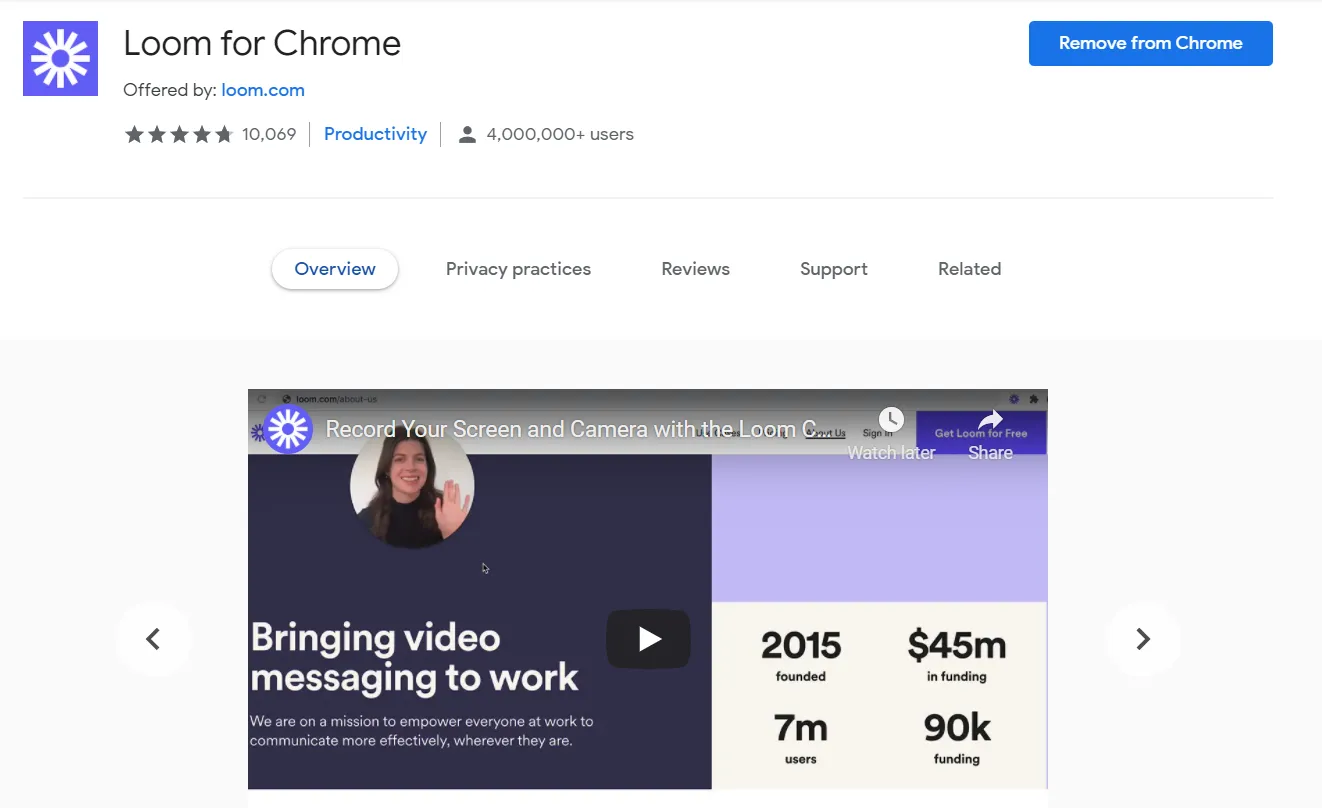Open the Productivity category link
1322x808 pixels.
point(375,134)
